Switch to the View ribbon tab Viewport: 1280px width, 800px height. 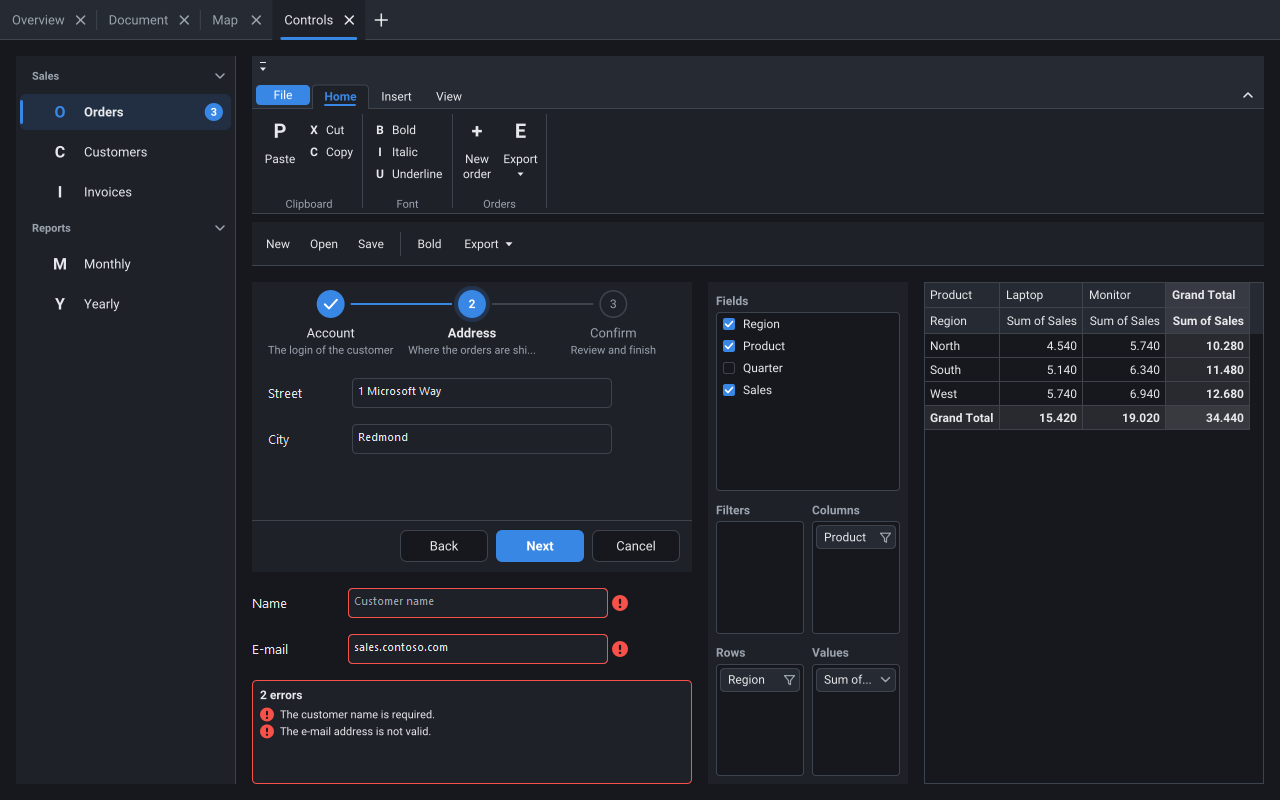pos(449,97)
